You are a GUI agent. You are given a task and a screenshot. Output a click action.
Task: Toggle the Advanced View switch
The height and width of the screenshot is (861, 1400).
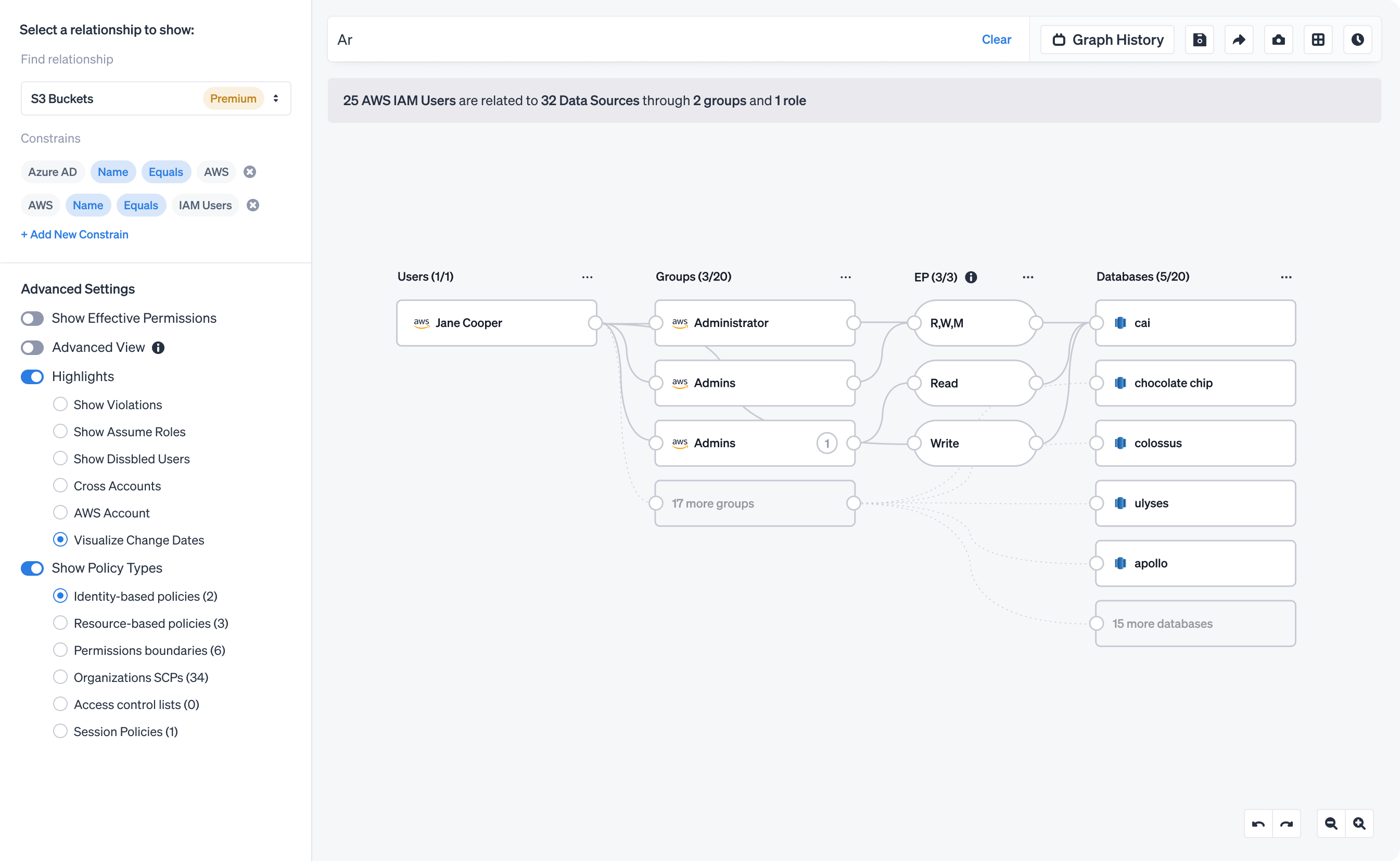pos(32,348)
